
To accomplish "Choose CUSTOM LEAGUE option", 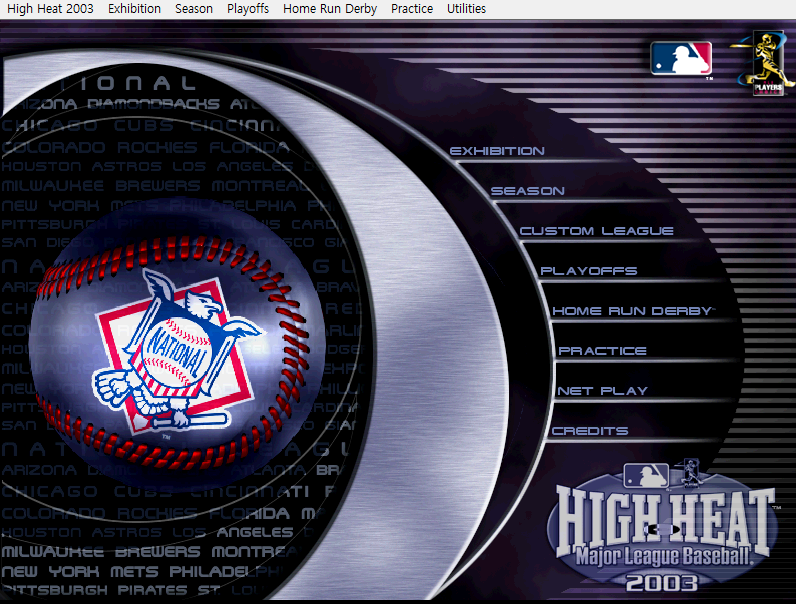I will [596, 231].
